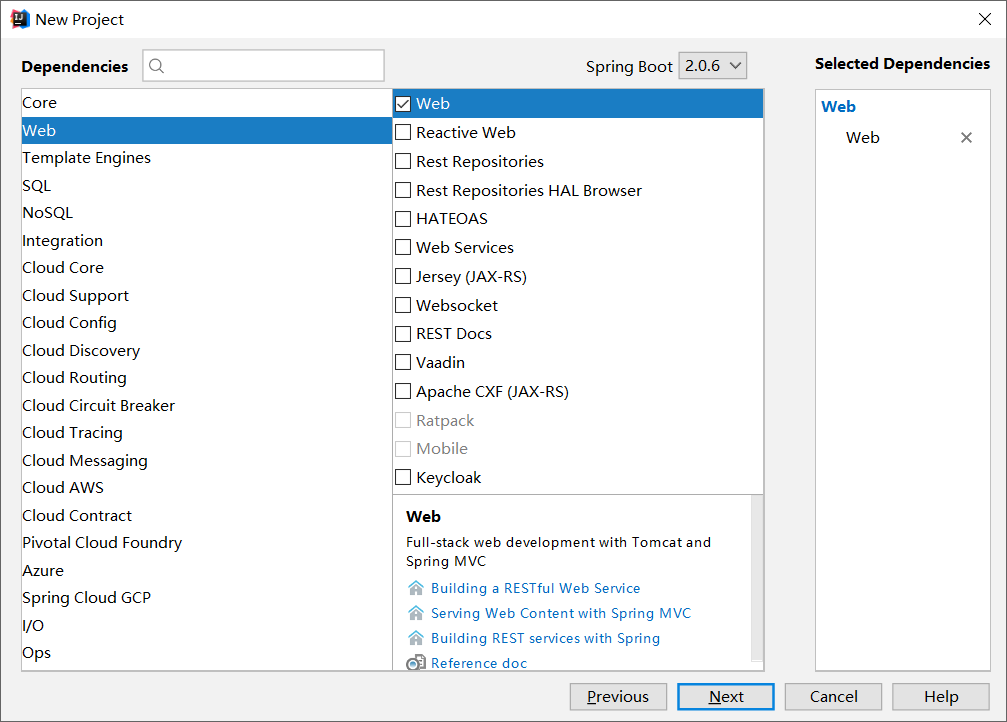Enable the Keycloak dependency
This screenshot has width=1007, height=722.
tap(404, 477)
